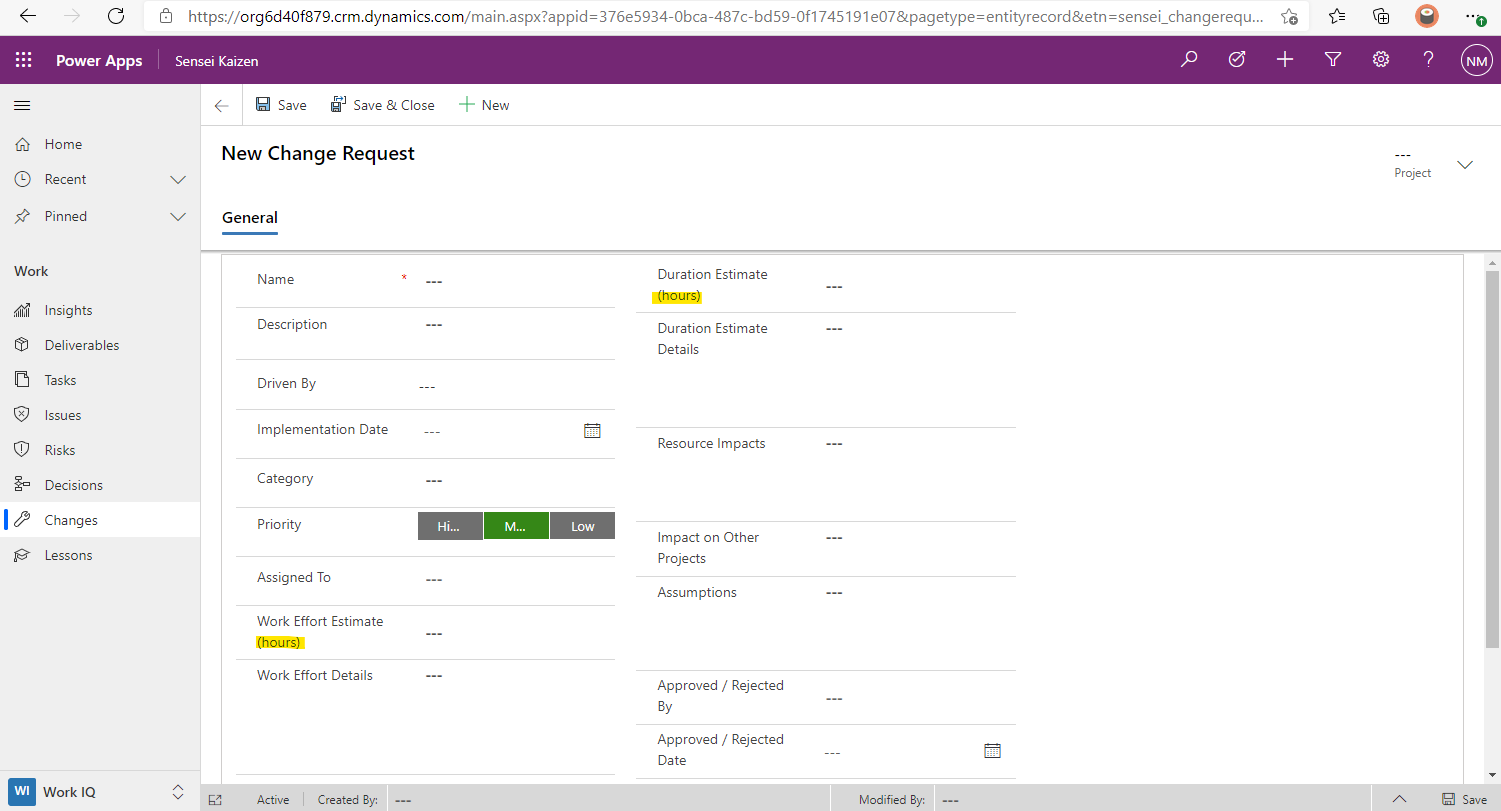The width and height of the screenshot is (1501, 811).
Task: Click the Save & Close button
Action: [383, 105]
